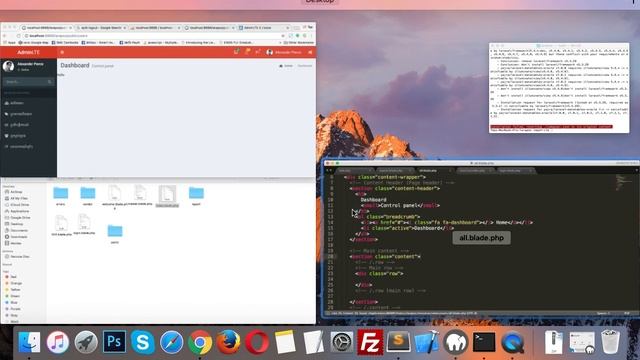Image resolution: width=640 pixels, height=360 pixels.
Task: Select the vendor folder in Finder
Action: coord(87,196)
